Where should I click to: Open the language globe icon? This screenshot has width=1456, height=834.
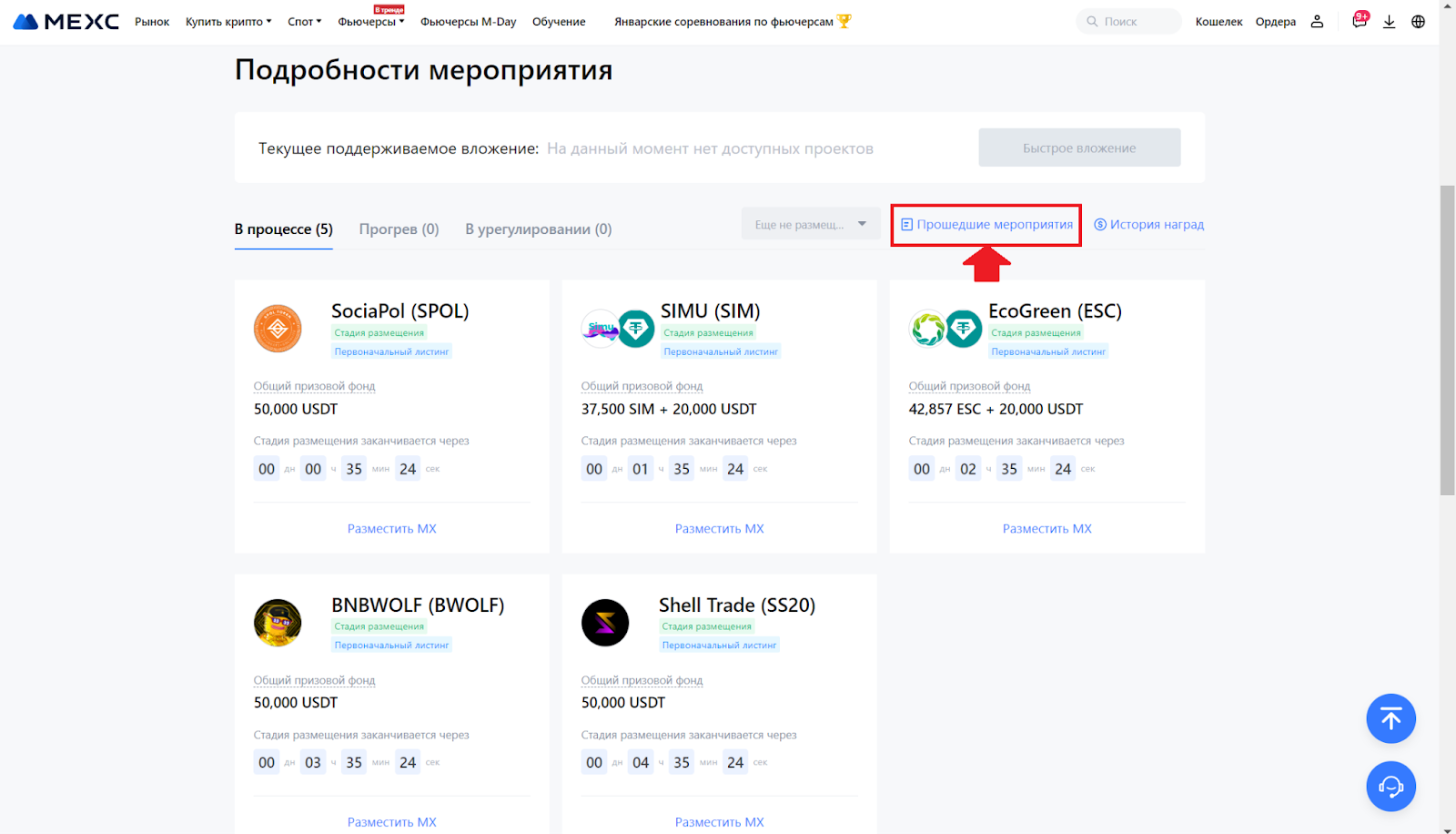(x=1418, y=22)
